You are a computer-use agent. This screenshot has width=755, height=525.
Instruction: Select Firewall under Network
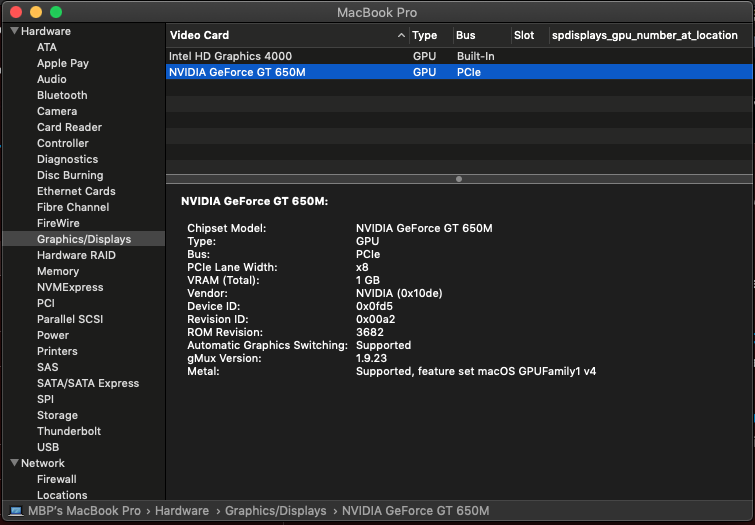click(x=56, y=479)
